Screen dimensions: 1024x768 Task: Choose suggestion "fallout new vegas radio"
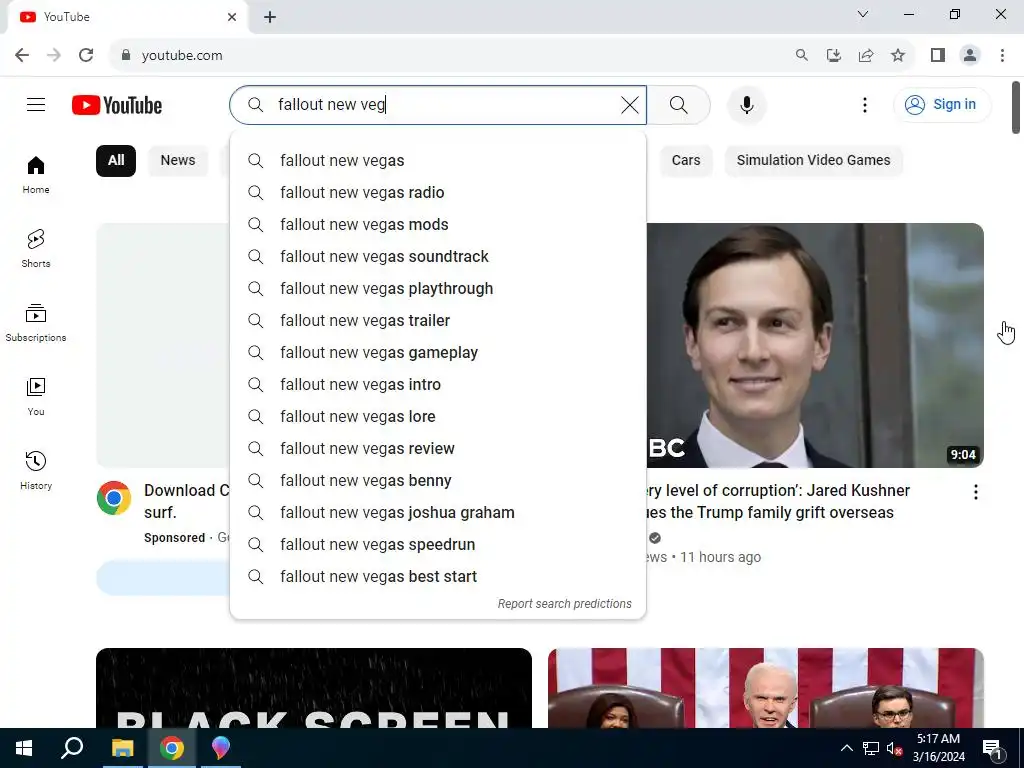[438, 193]
